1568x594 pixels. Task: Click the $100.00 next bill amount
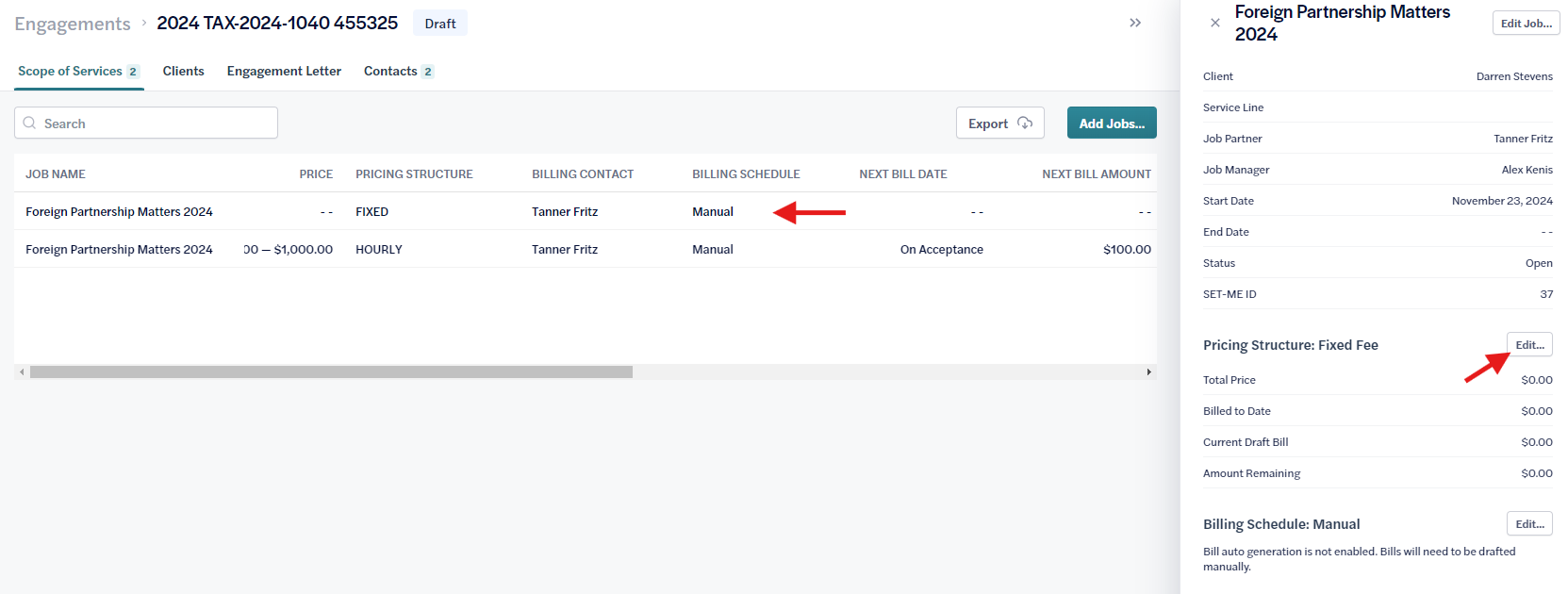[1127, 250]
